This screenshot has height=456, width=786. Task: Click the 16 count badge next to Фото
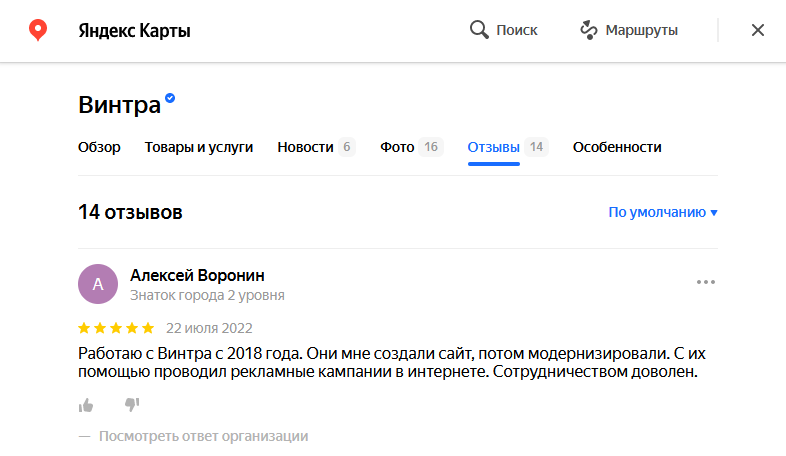click(x=431, y=147)
